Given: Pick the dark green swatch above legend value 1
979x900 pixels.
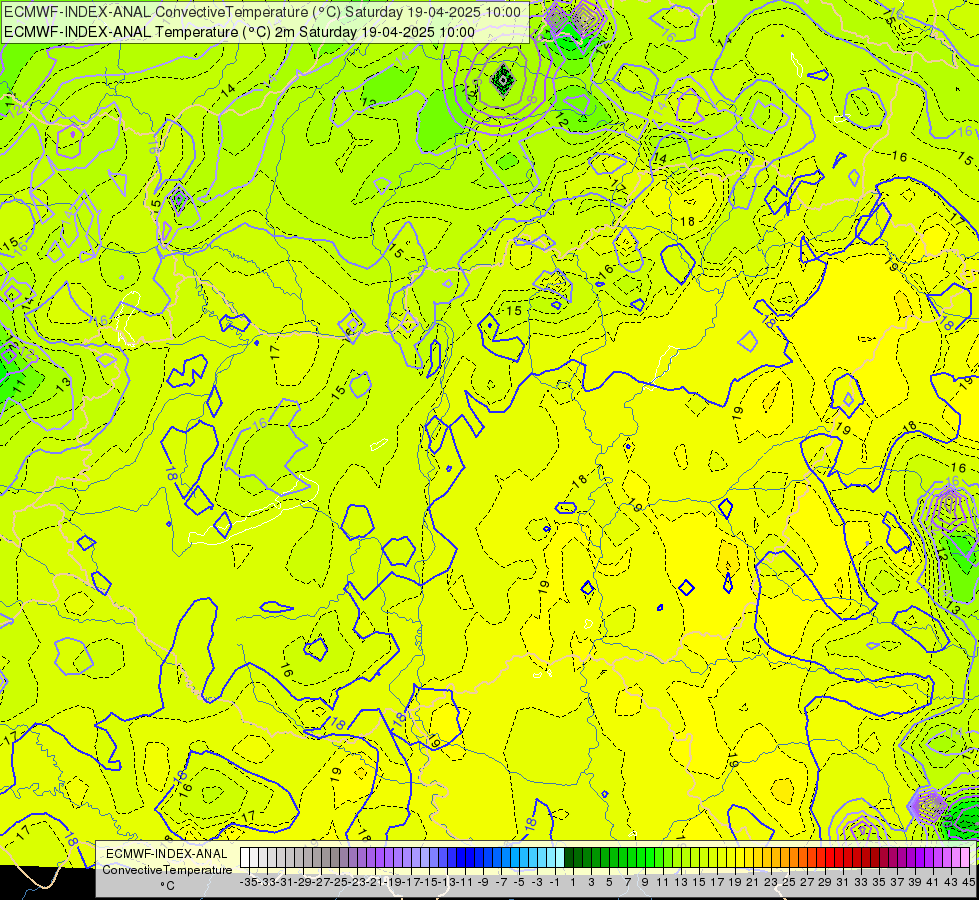Looking at the screenshot, I should tap(569, 858).
